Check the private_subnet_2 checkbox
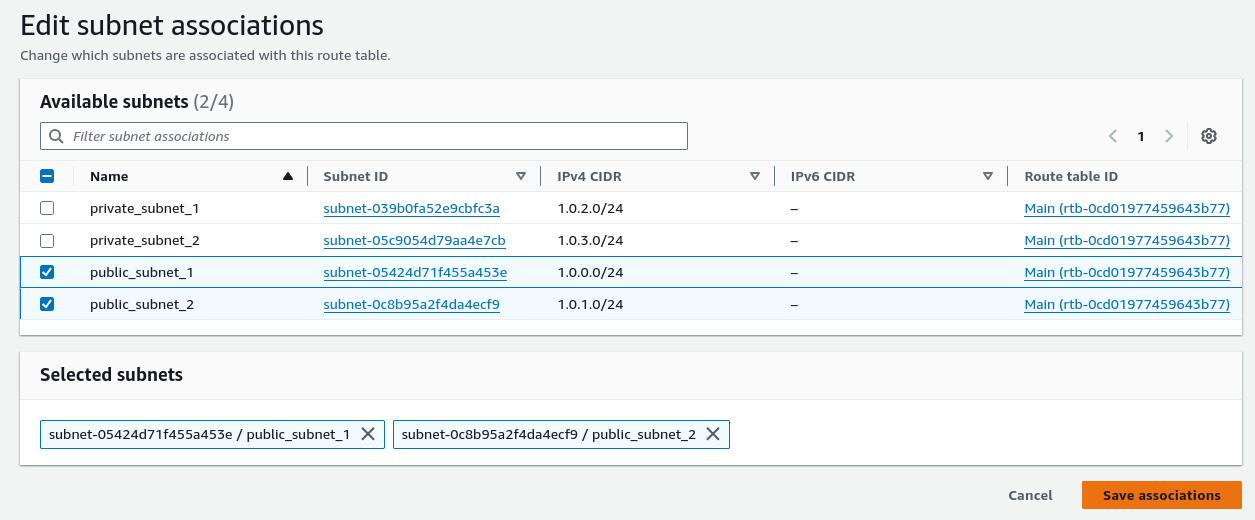The height and width of the screenshot is (520, 1255). pyautogui.click(x=47, y=240)
